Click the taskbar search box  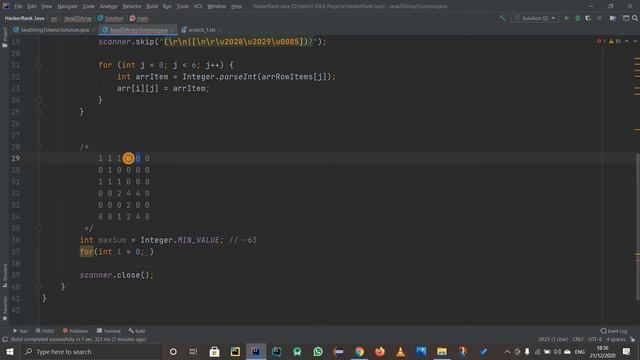coord(91,351)
